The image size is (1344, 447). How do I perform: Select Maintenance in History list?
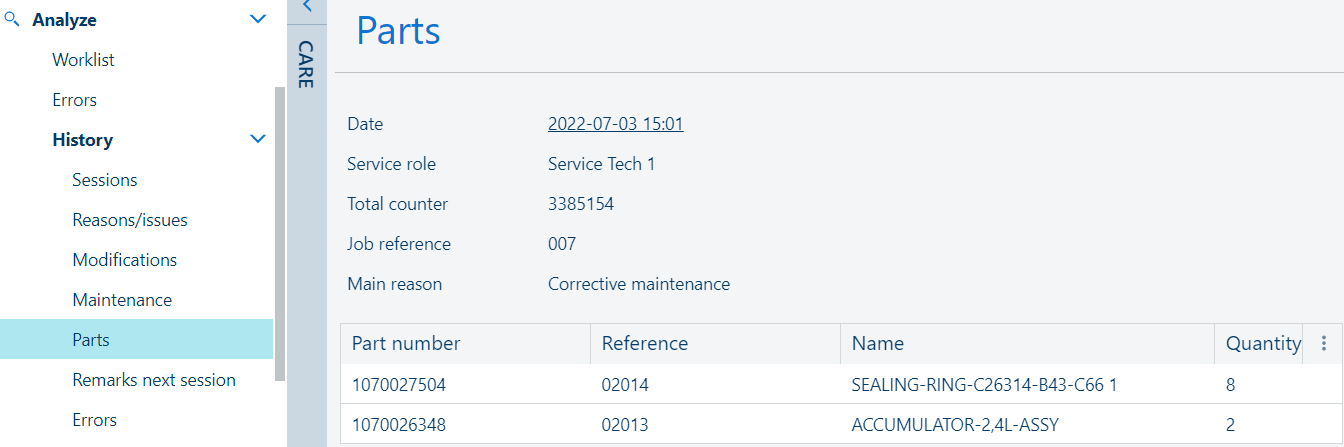(122, 300)
